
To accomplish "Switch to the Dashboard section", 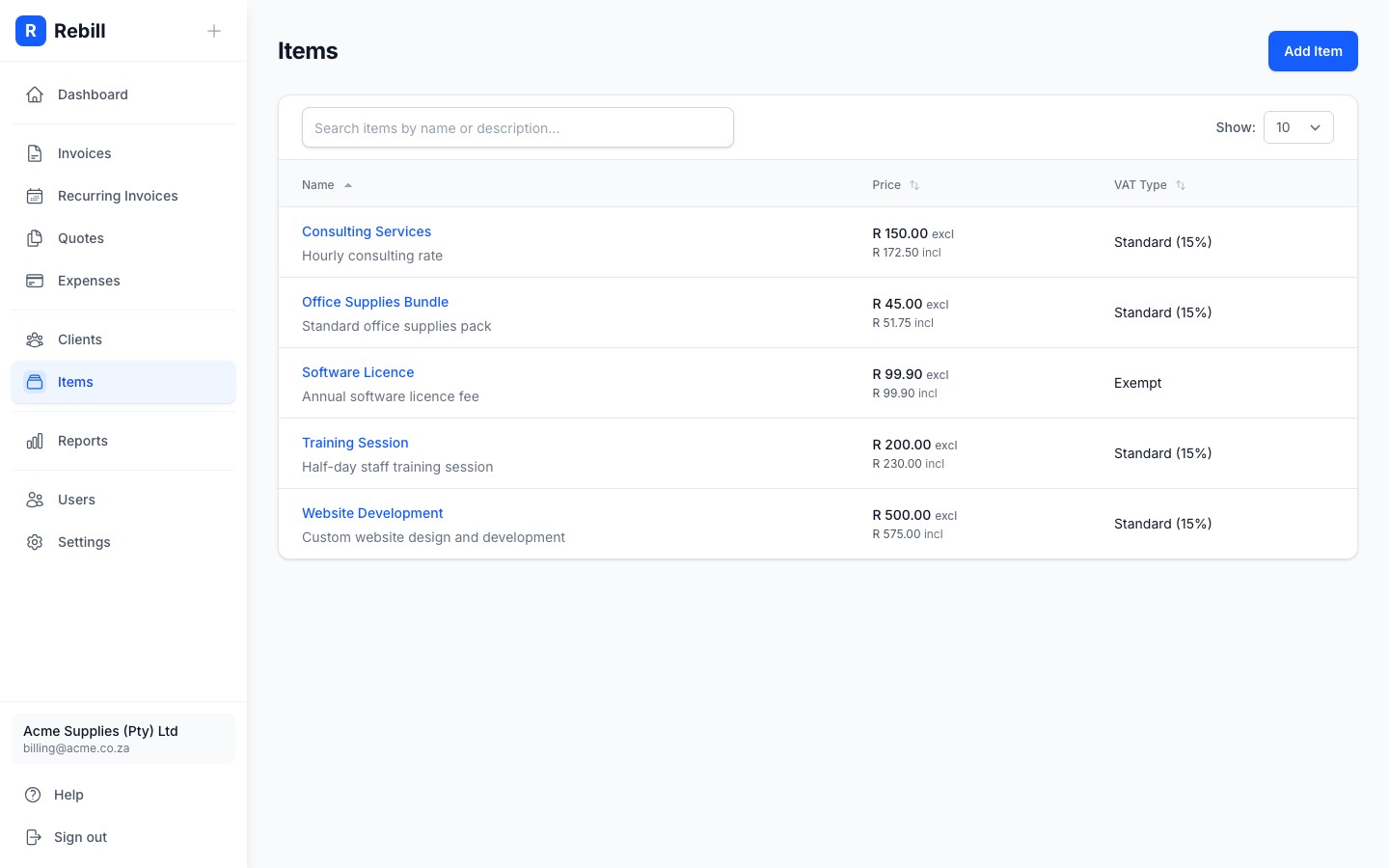I will tap(93, 94).
